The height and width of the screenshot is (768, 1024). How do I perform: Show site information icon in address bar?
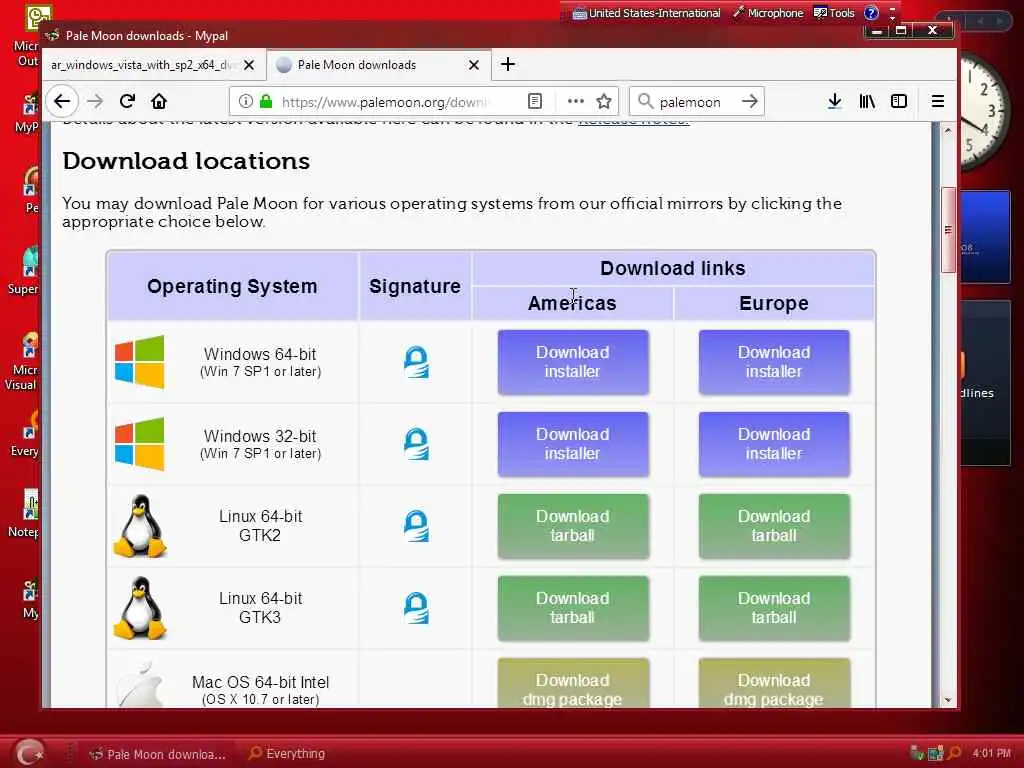246,101
